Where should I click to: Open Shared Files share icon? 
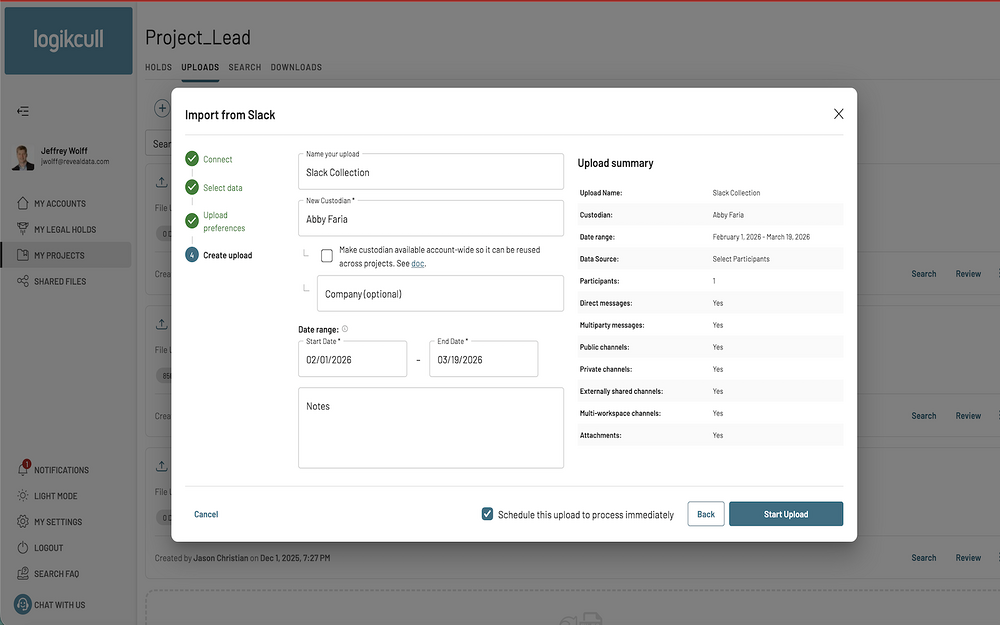(23, 281)
